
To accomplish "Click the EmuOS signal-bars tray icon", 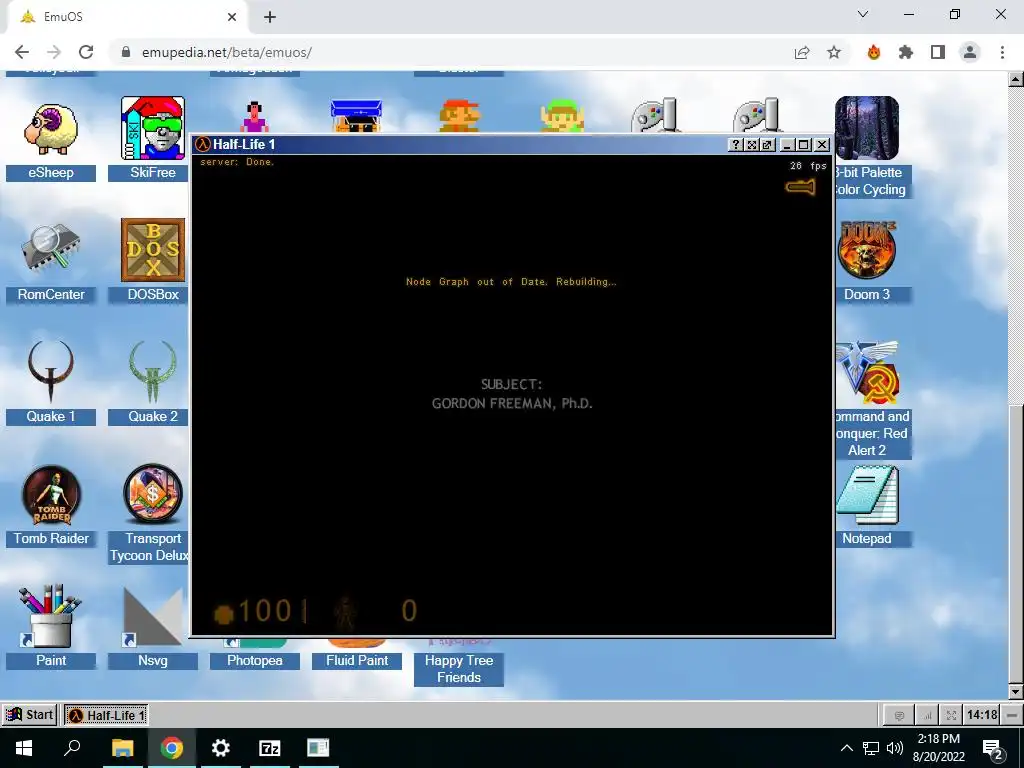I will coord(926,715).
